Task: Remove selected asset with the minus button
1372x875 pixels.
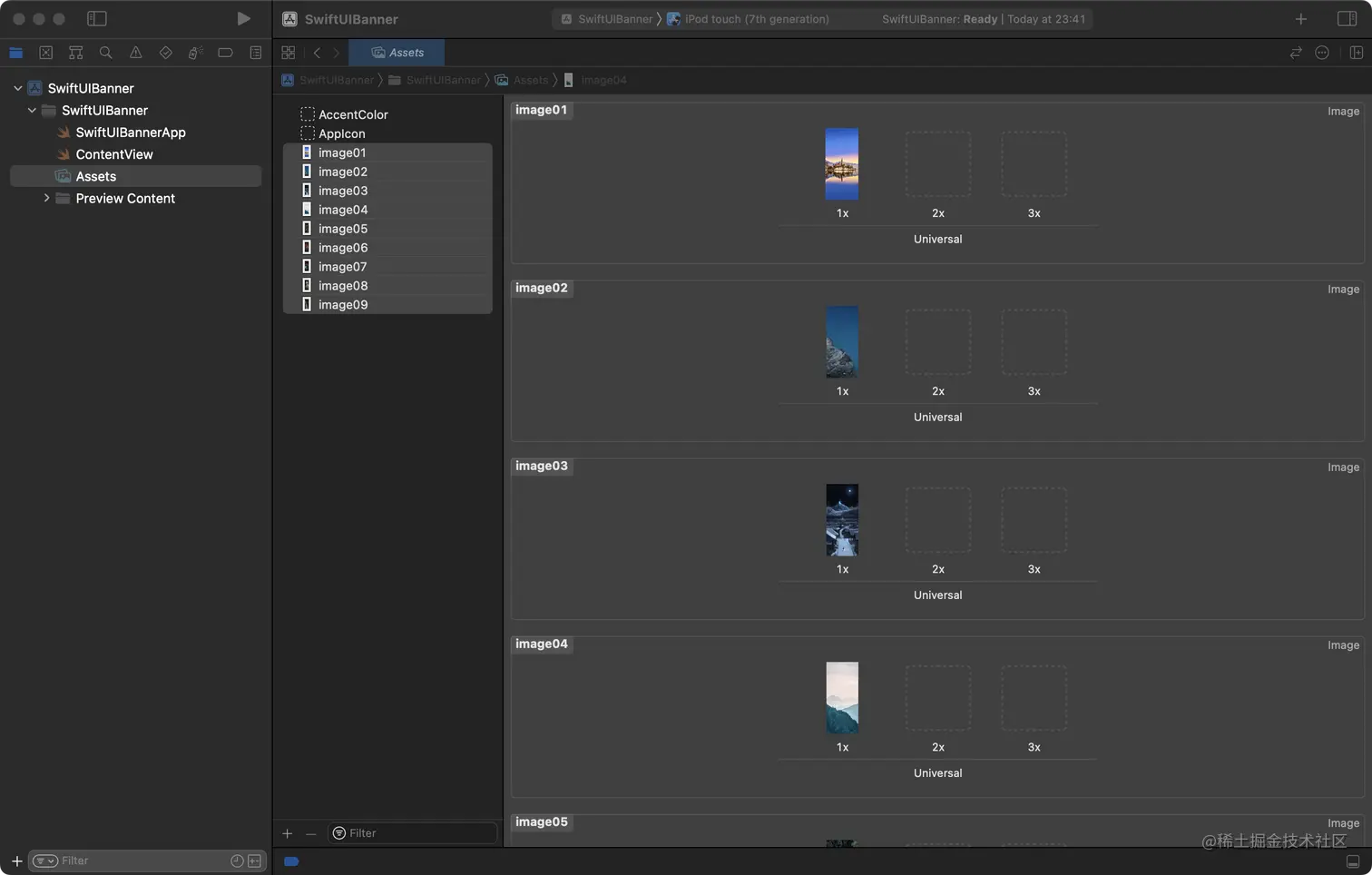Action: pos(311,833)
